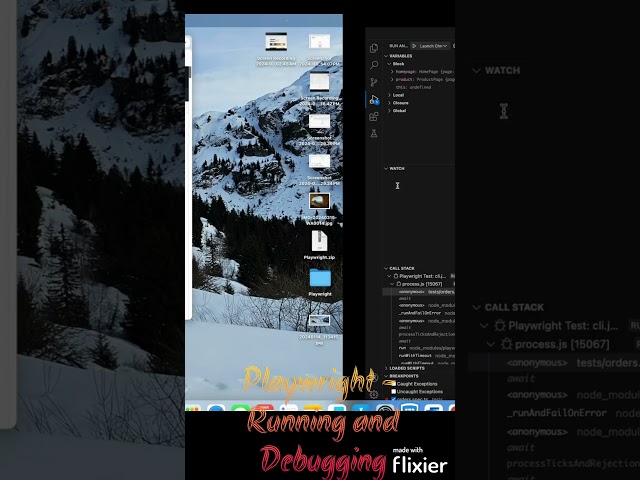Select the Screenshot 54.03 PM desktop file

pos(320,49)
